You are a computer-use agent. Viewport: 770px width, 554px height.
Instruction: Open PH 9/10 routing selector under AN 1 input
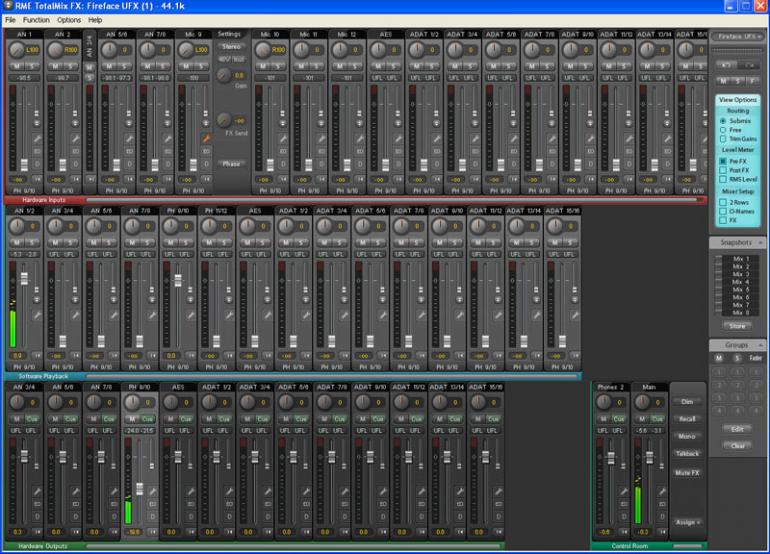[24, 191]
